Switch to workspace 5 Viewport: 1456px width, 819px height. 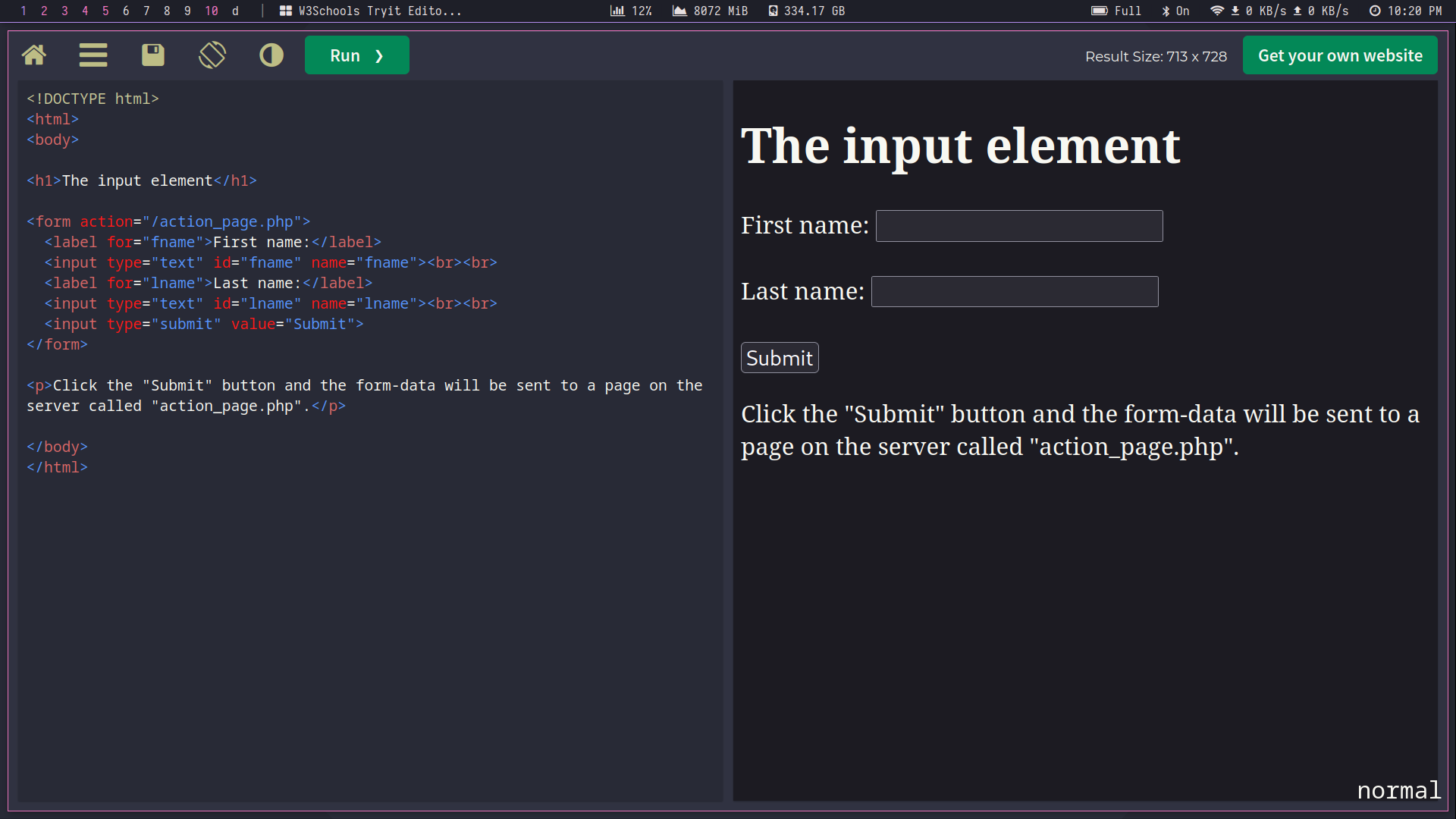tap(105, 11)
